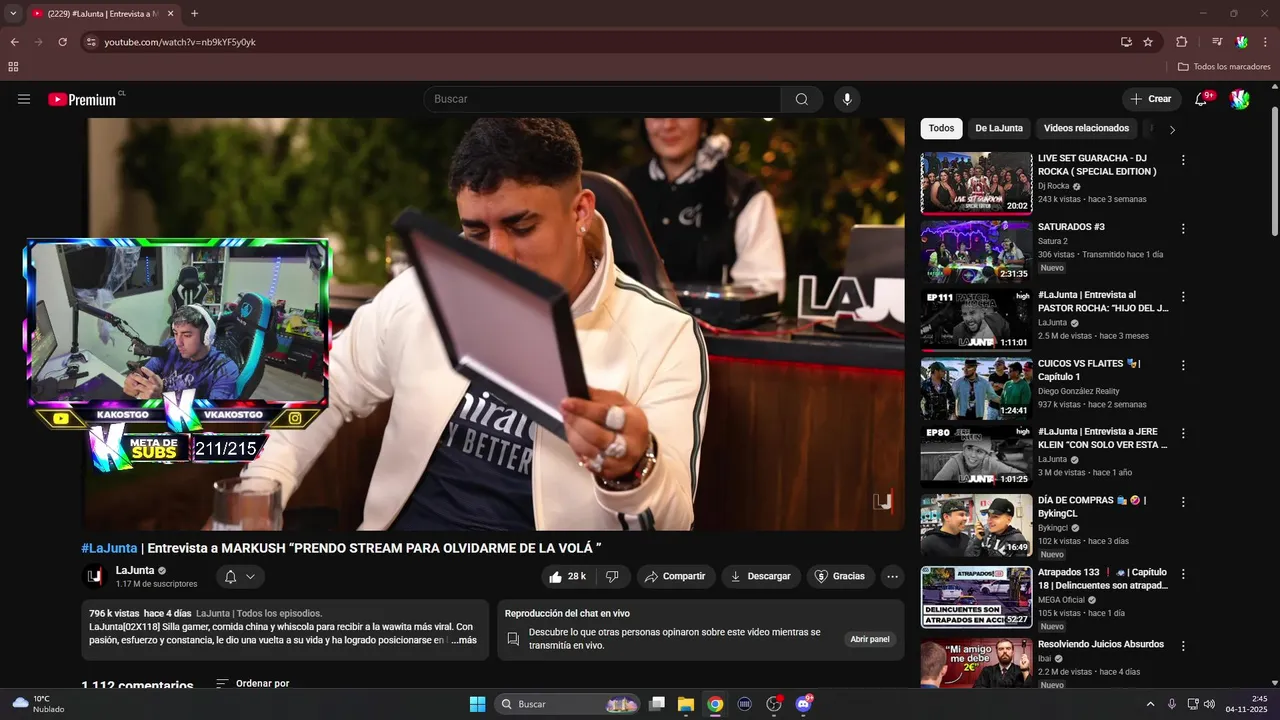Like the video with thumbs up
The width and height of the screenshot is (1280, 720).
coord(567,576)
